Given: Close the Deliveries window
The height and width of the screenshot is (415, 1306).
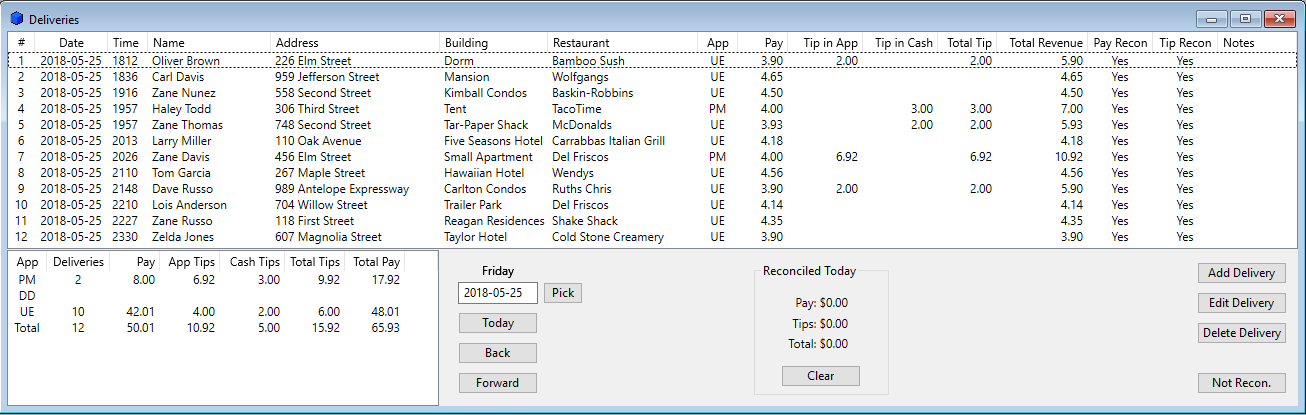Looking at the screenshot, I should [1279, 19].
